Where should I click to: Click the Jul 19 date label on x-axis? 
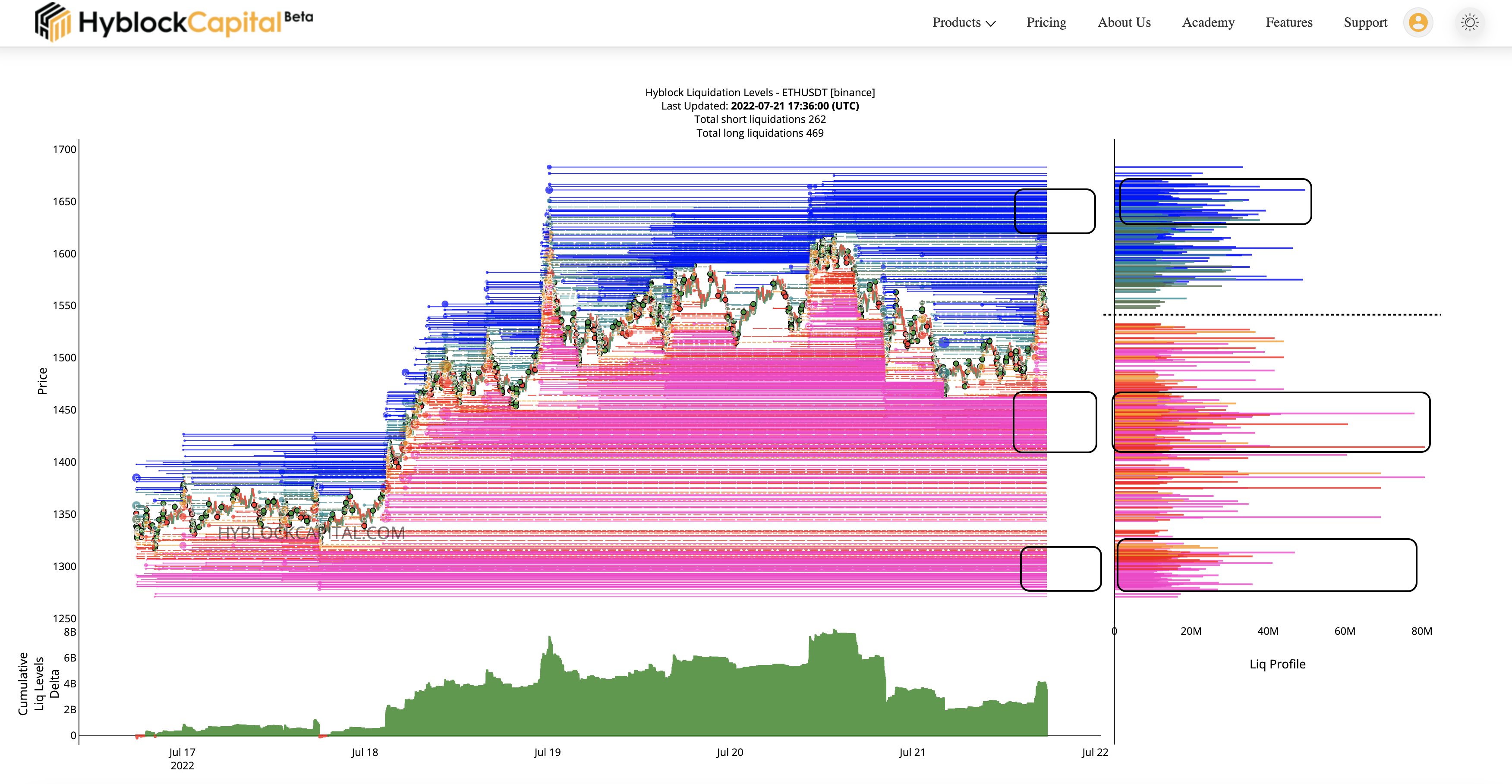[547, 752]
